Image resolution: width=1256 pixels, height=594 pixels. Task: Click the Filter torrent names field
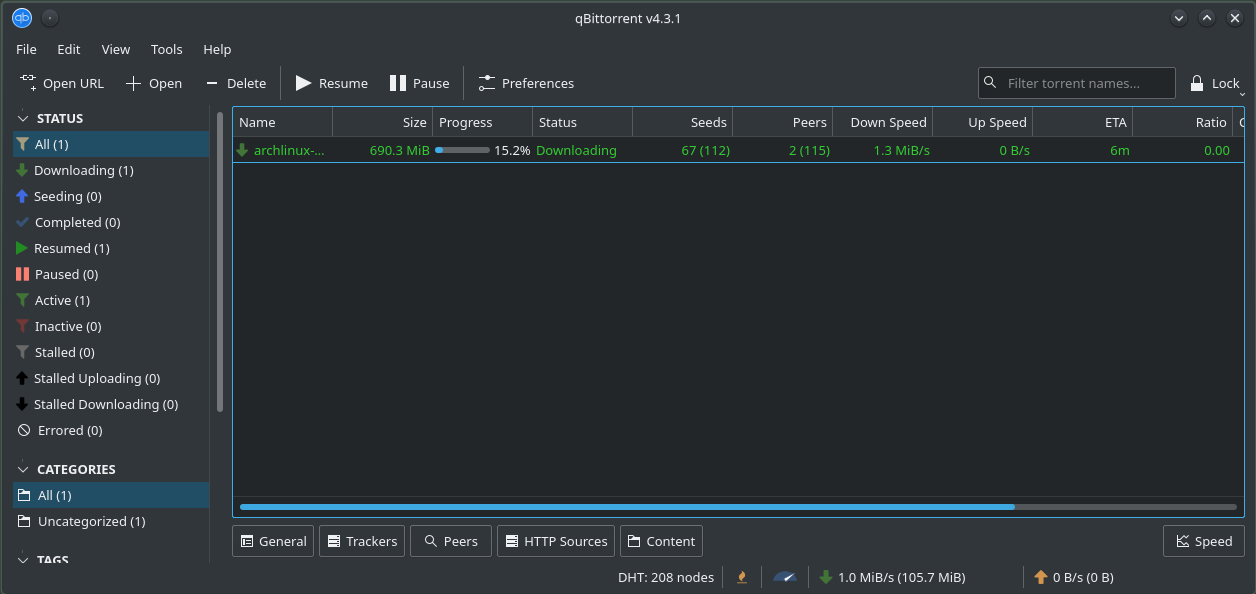pyautogui.click(x=1076, y=83)
